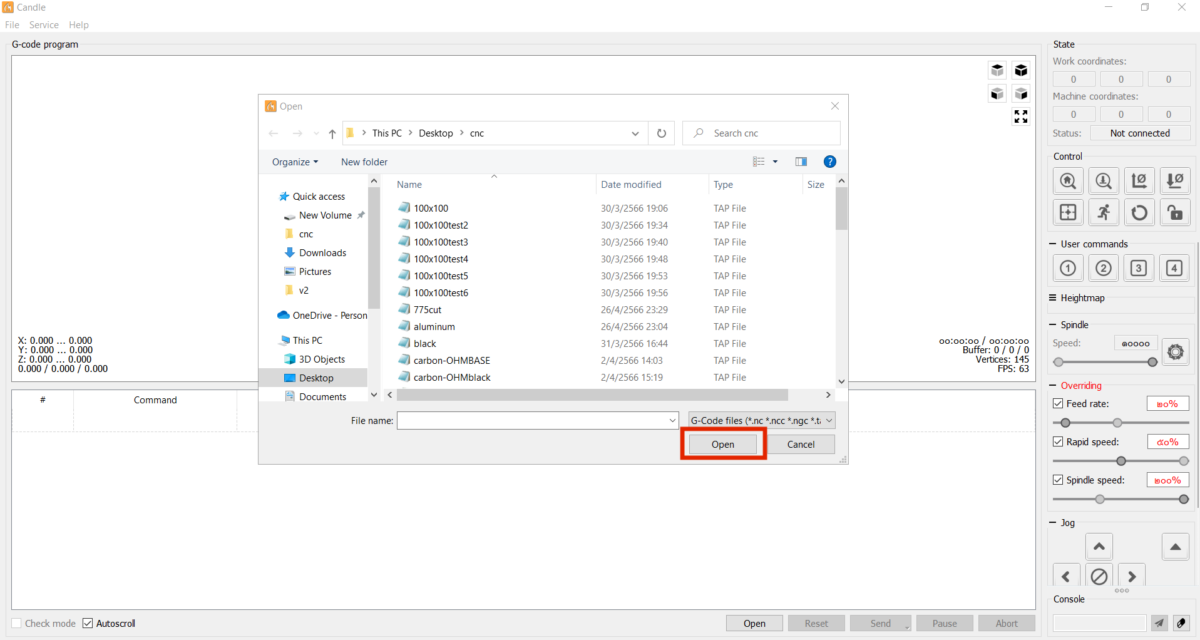Click the Help question mark in dialog
The height and width of the screenshot is (640, 1200).
tap(829, 161)
